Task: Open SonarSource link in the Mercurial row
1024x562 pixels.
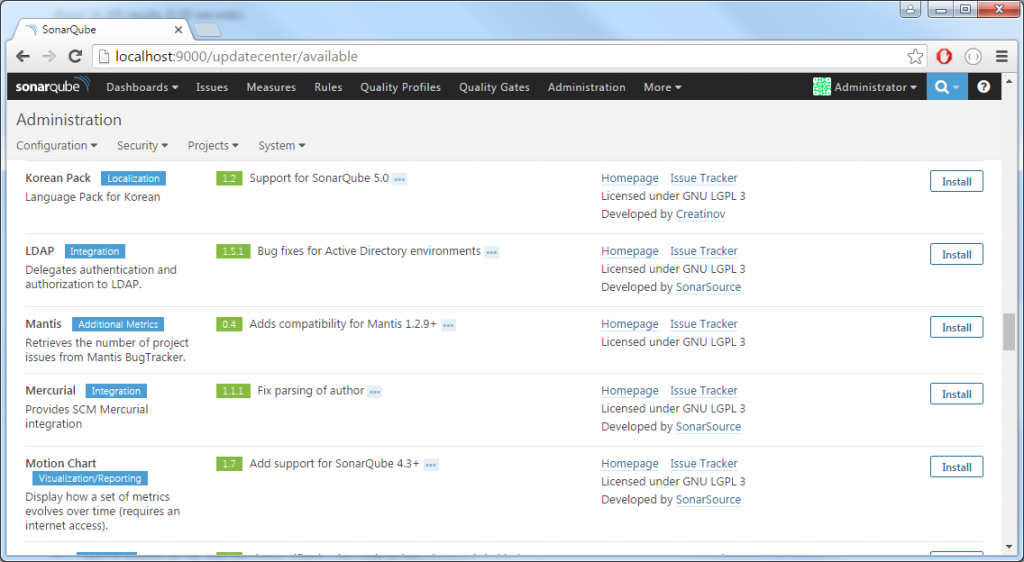Action: [708, 427]
